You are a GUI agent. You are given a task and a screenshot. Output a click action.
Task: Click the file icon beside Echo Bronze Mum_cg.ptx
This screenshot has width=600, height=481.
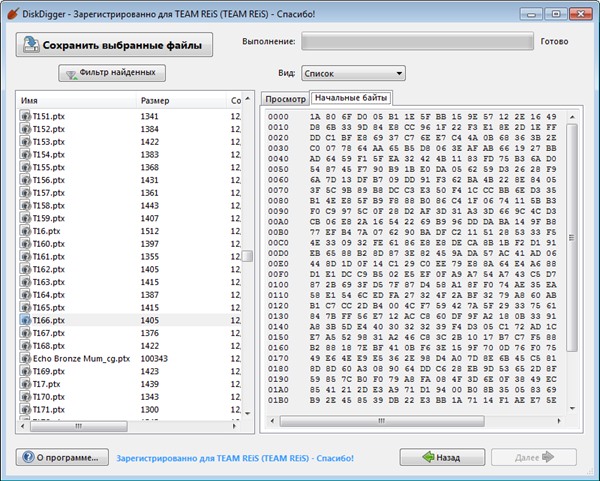coord(26,358)
